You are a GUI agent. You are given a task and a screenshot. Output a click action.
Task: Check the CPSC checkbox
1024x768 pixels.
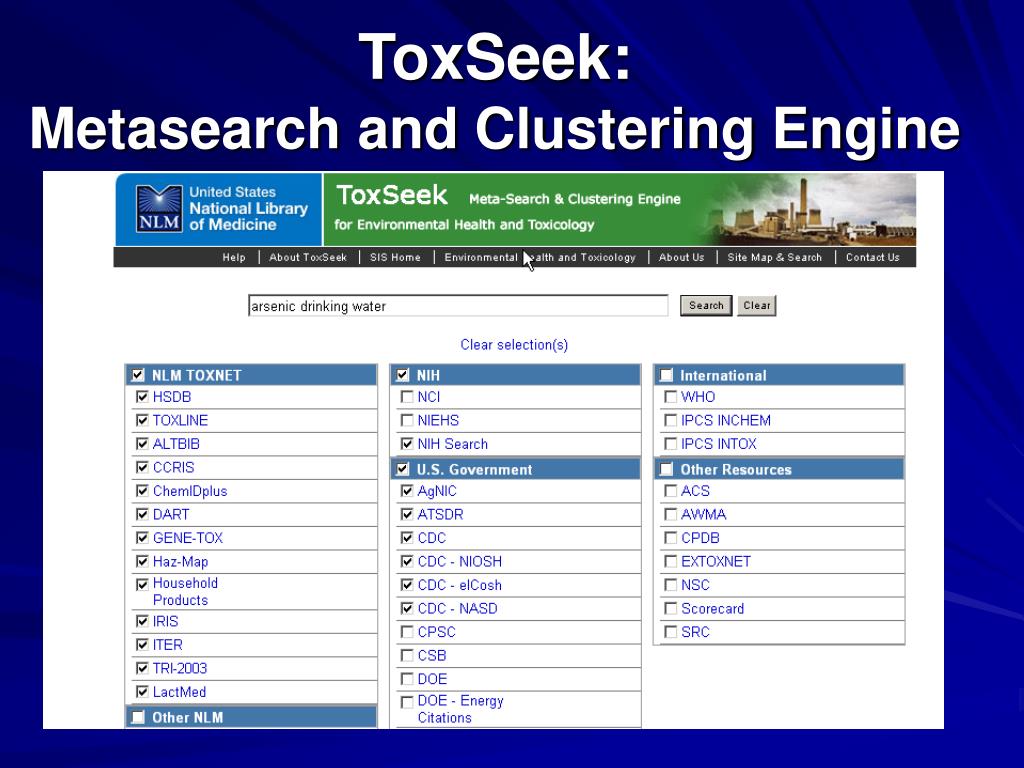pos(407,632)
